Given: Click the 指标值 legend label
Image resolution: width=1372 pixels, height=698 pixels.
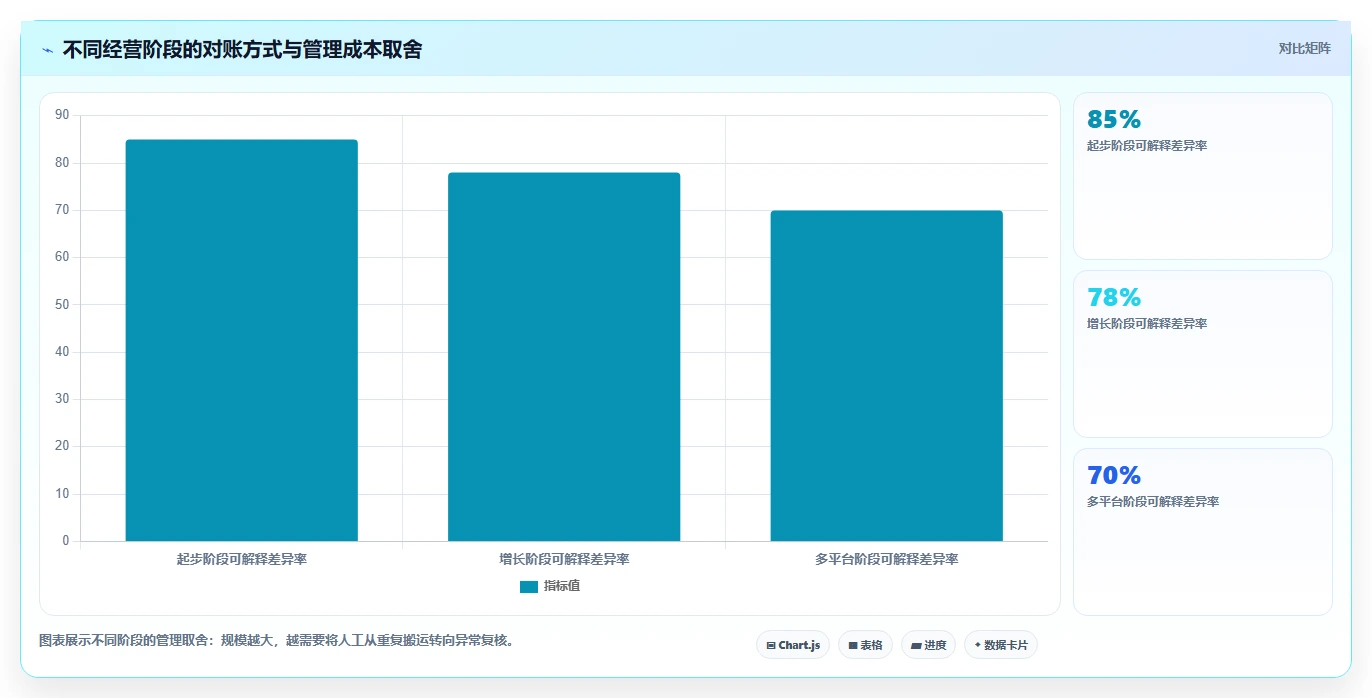Looking at the screenshot, I should coord(562,587).
